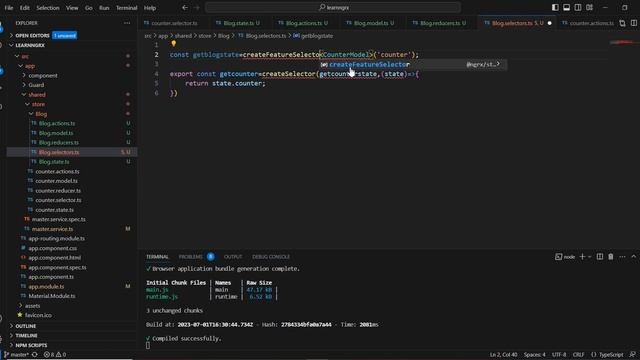Open Blog.actions.ts in the explorer
The width and height of the screenshot is (640, 360).
[57, 123]
